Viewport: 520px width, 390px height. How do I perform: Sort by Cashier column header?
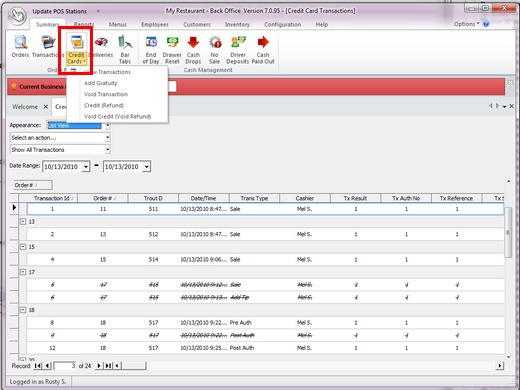(x=305, y=198)
